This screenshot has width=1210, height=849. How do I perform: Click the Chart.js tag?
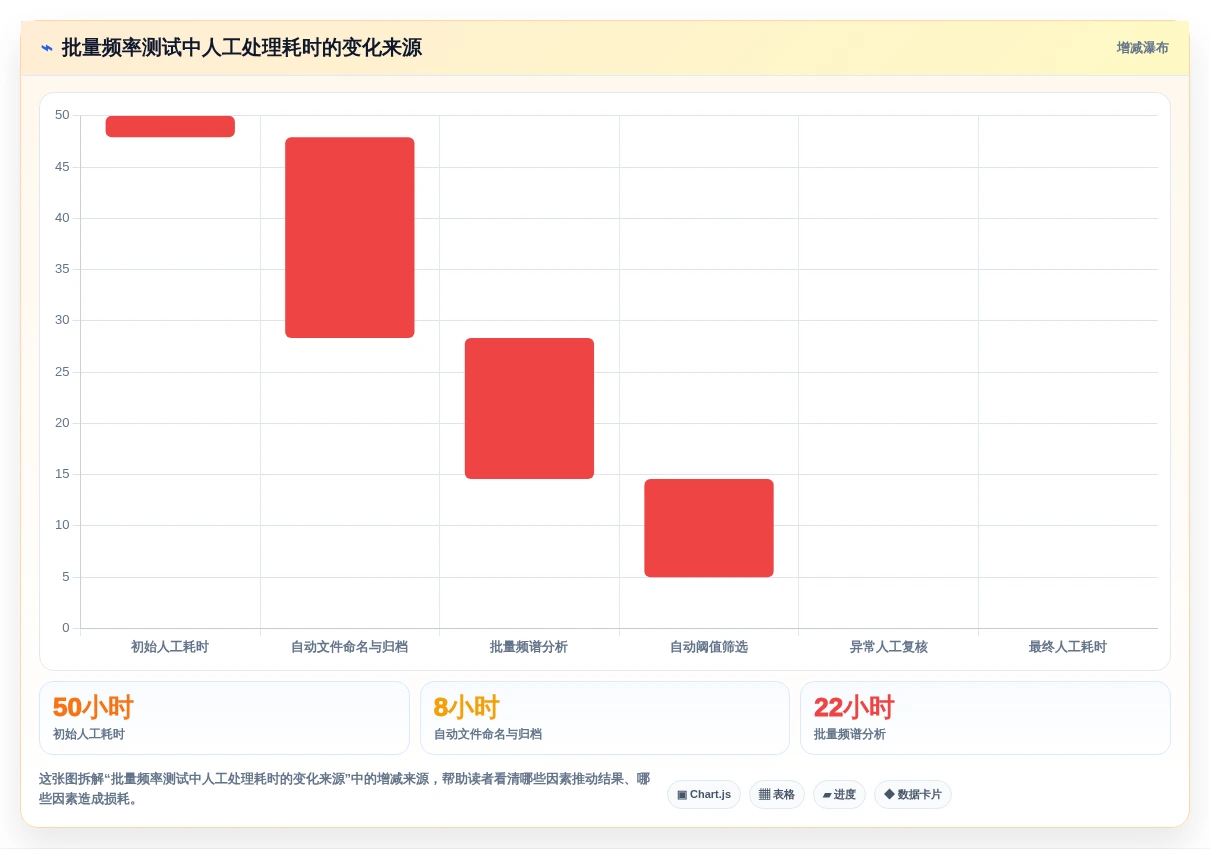[x=704, y=794]
